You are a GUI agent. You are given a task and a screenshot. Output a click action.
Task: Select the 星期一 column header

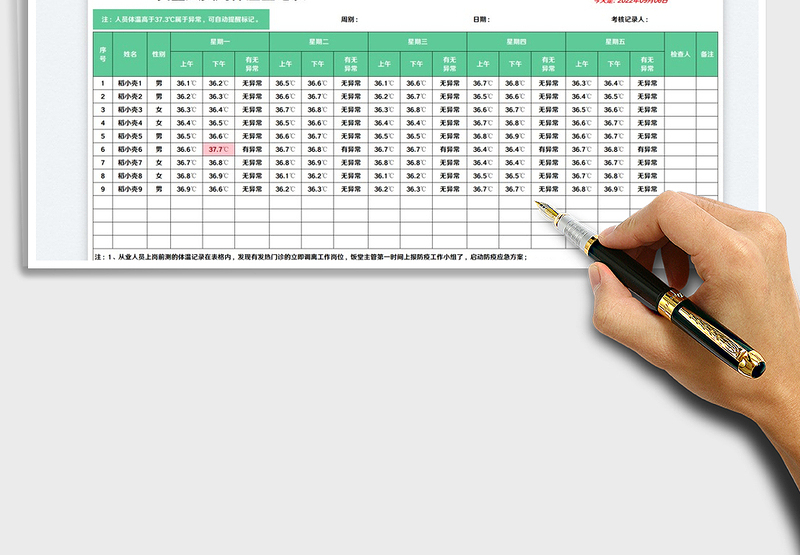coord(220,41)
